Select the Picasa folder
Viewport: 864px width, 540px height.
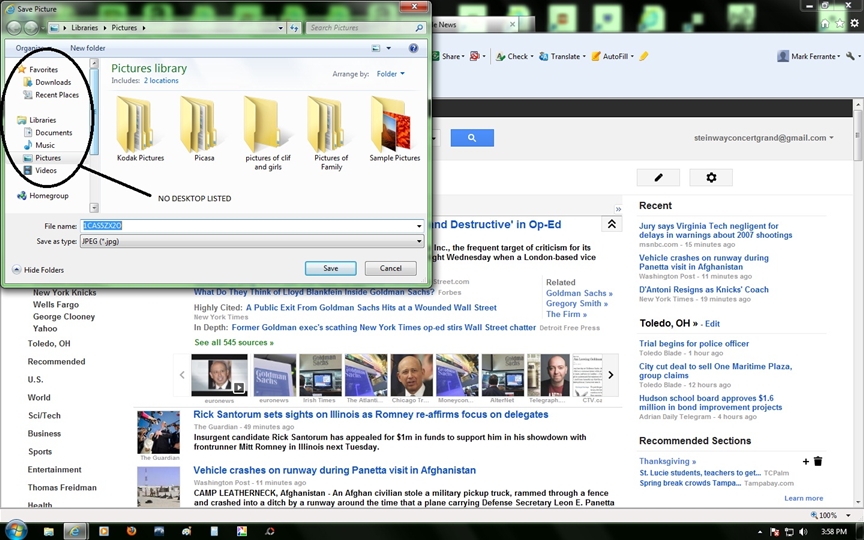tap(204, 129)
